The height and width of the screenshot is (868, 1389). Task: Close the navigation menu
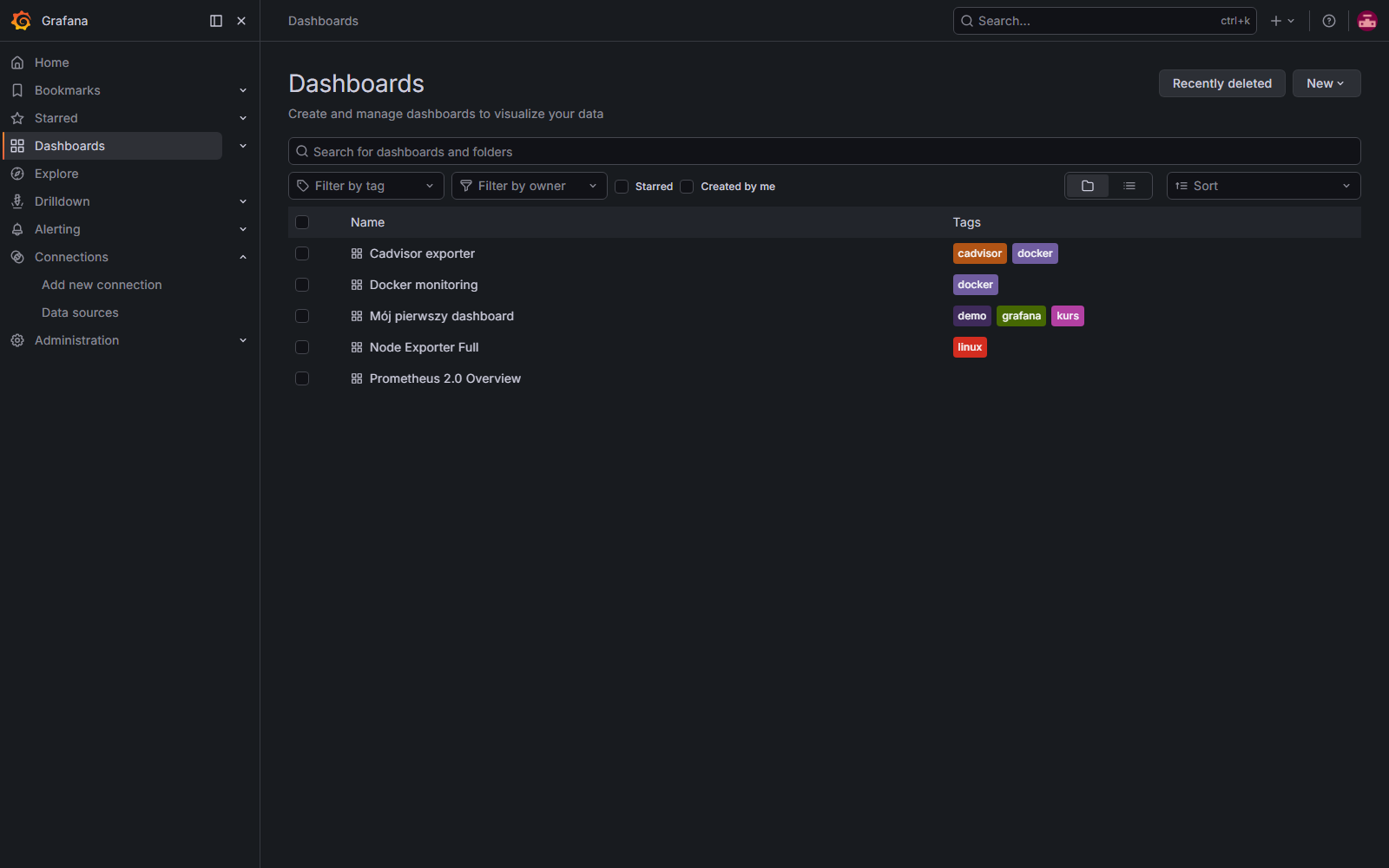pos(241,21)
